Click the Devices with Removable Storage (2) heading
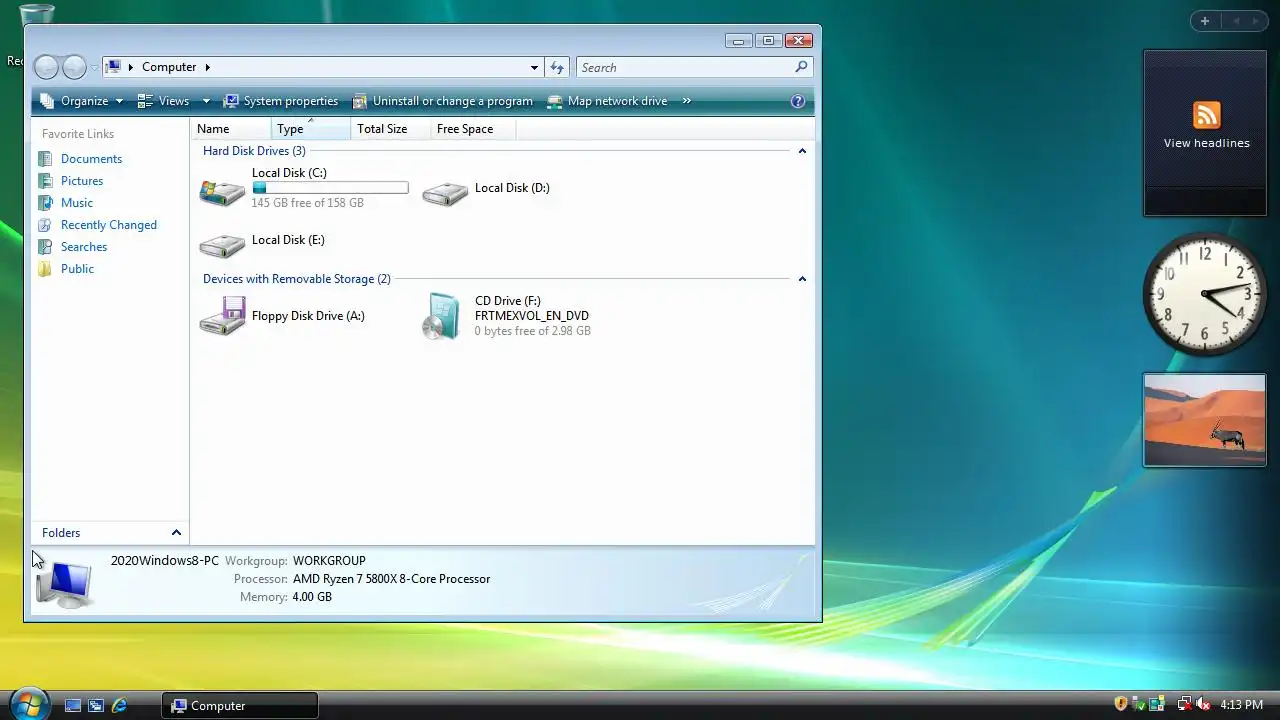The height and width of the screenshot is (720, 1280). click(x=297, y=279)
